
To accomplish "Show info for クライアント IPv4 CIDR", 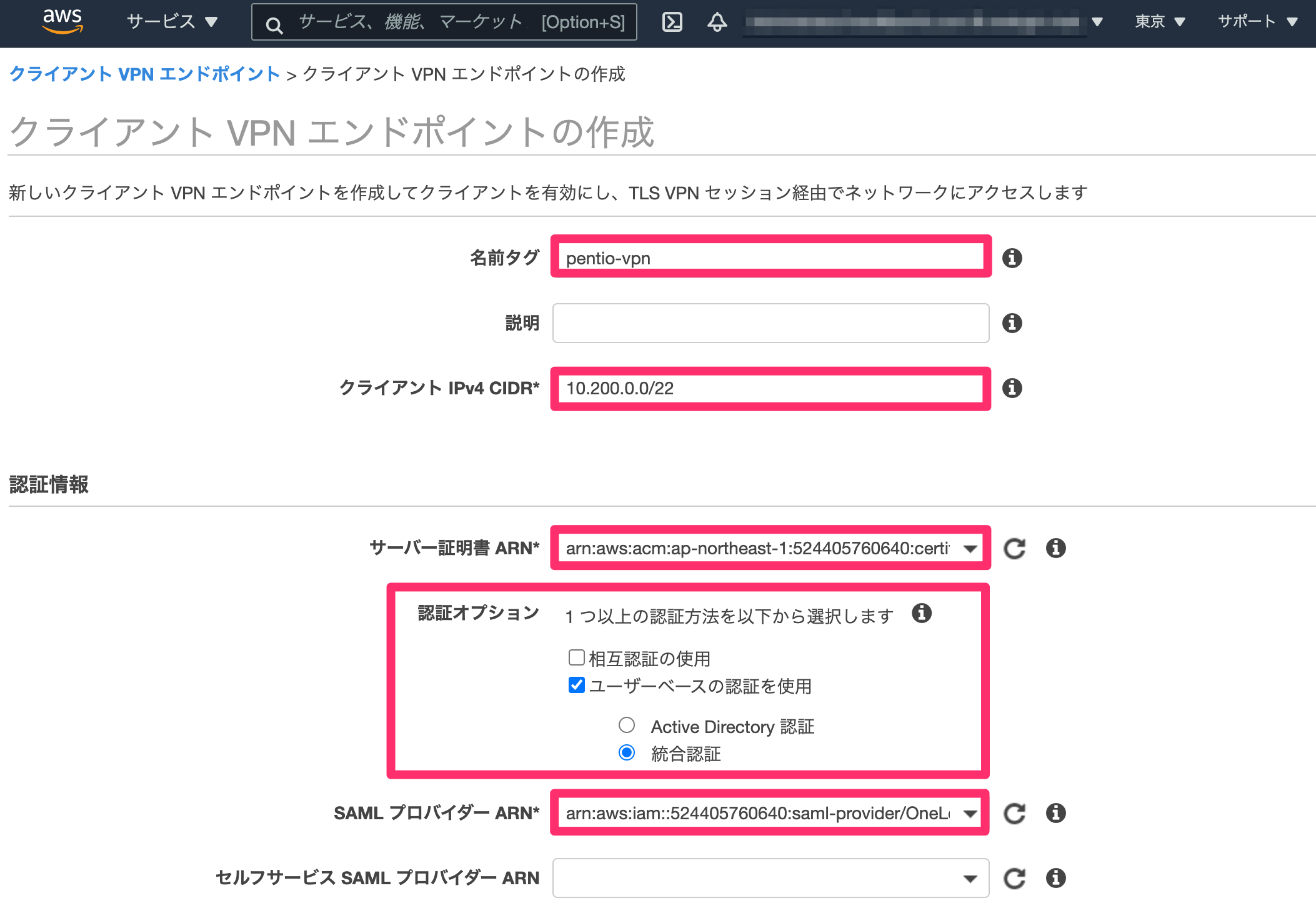I will click(x=1012, y=388).
